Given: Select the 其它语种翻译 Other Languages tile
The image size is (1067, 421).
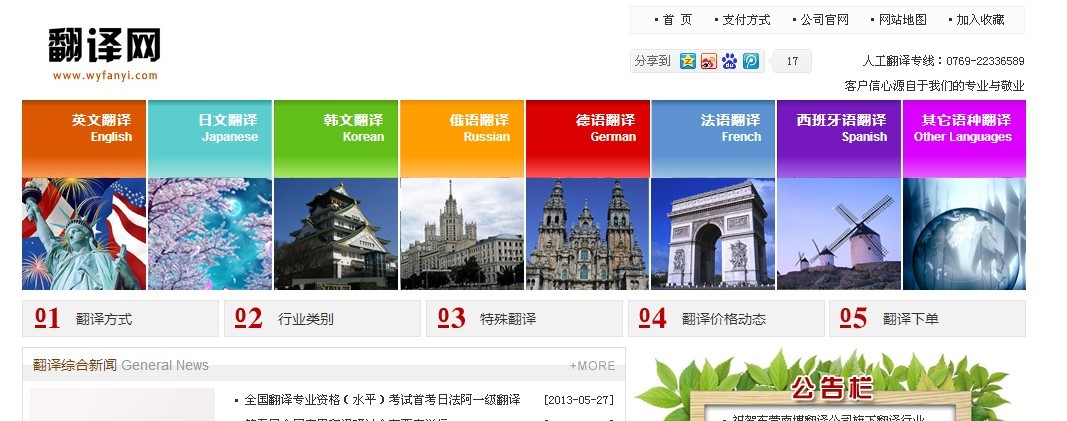Looking at the screenshot, I should coord(964,139).
